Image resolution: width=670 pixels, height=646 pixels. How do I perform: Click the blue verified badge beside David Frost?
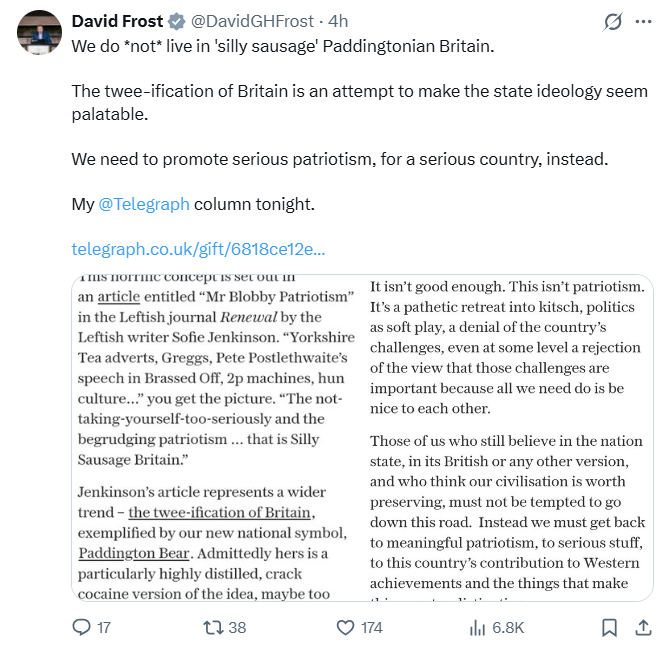click(x=177, y=21)
